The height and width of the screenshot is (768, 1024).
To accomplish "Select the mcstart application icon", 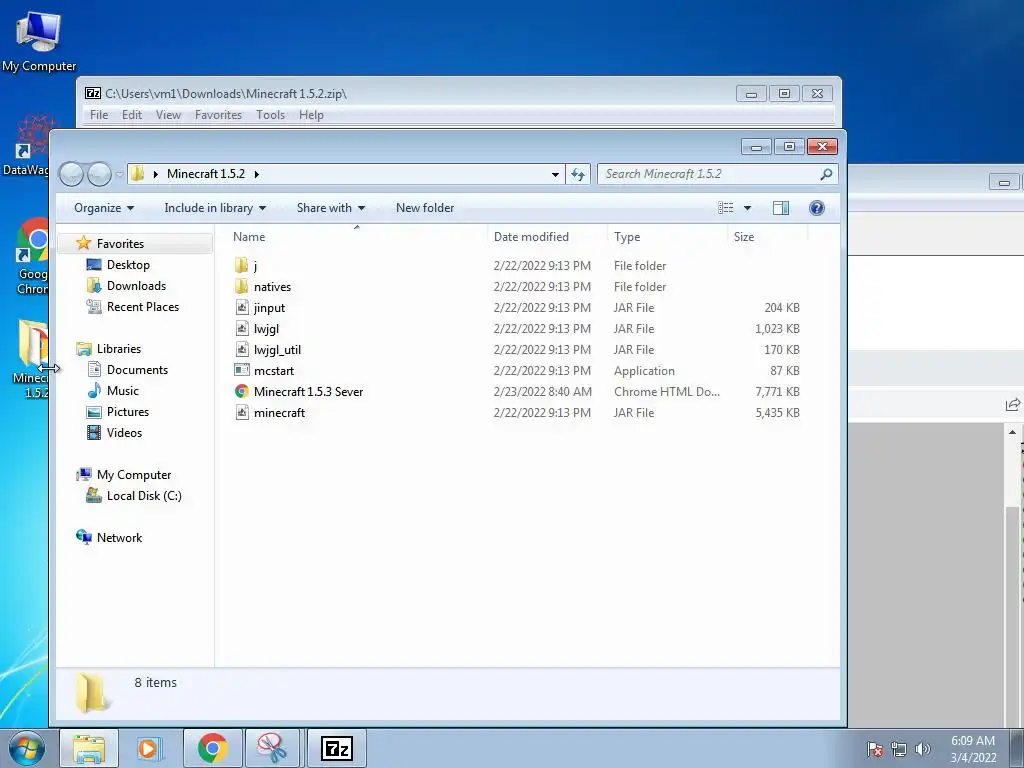I will [x=242, y=370].
